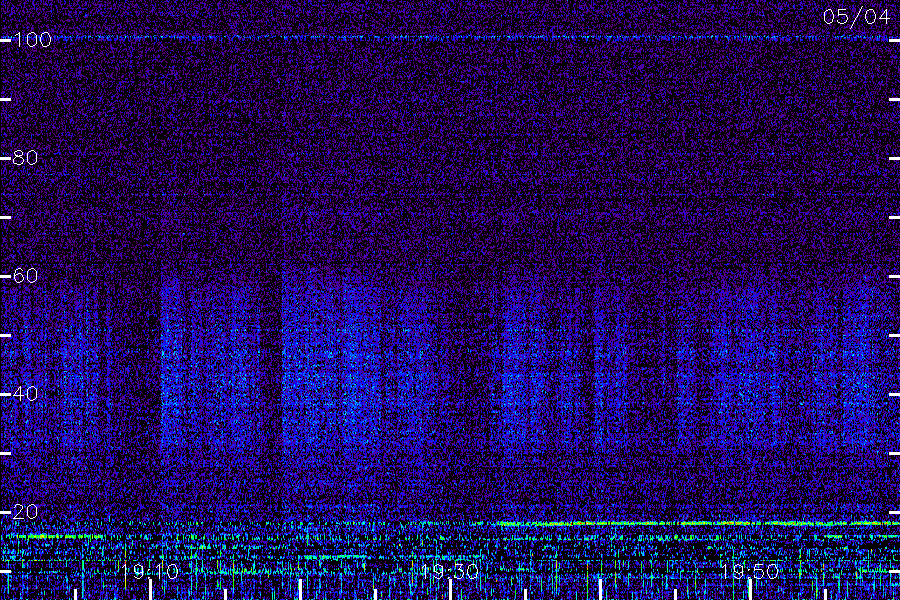Click the 60 frequency axis label

click(x=25, y=276)
